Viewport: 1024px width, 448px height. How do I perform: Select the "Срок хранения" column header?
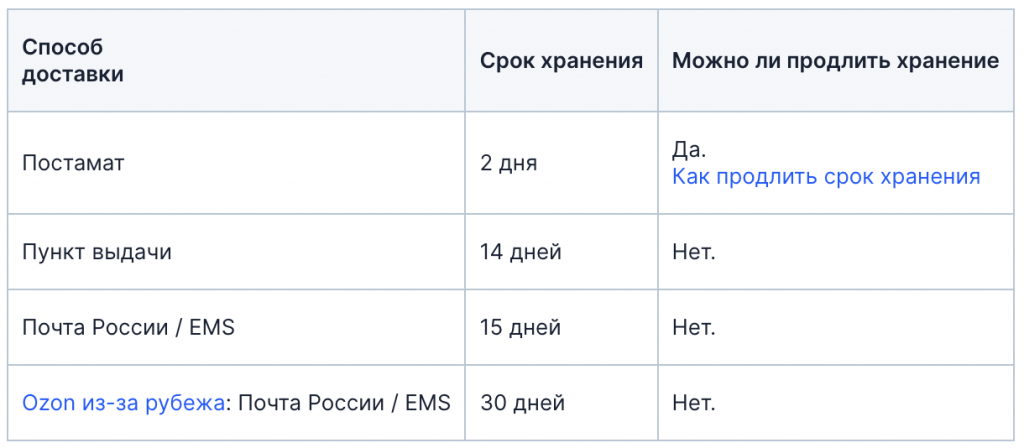click(561, 61)
